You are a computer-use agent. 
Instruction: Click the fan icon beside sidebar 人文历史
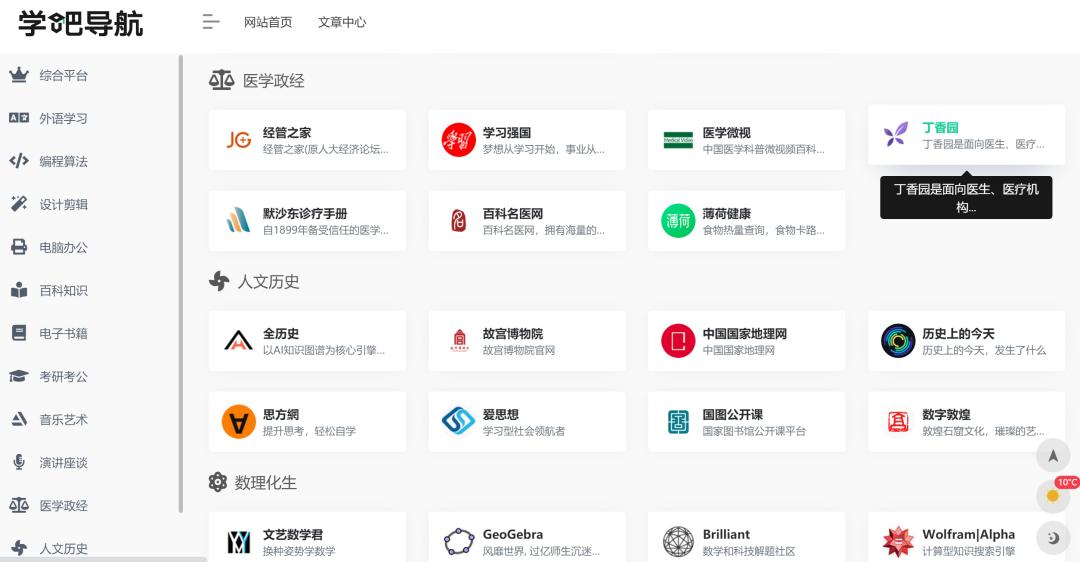(x=19, y=548)
